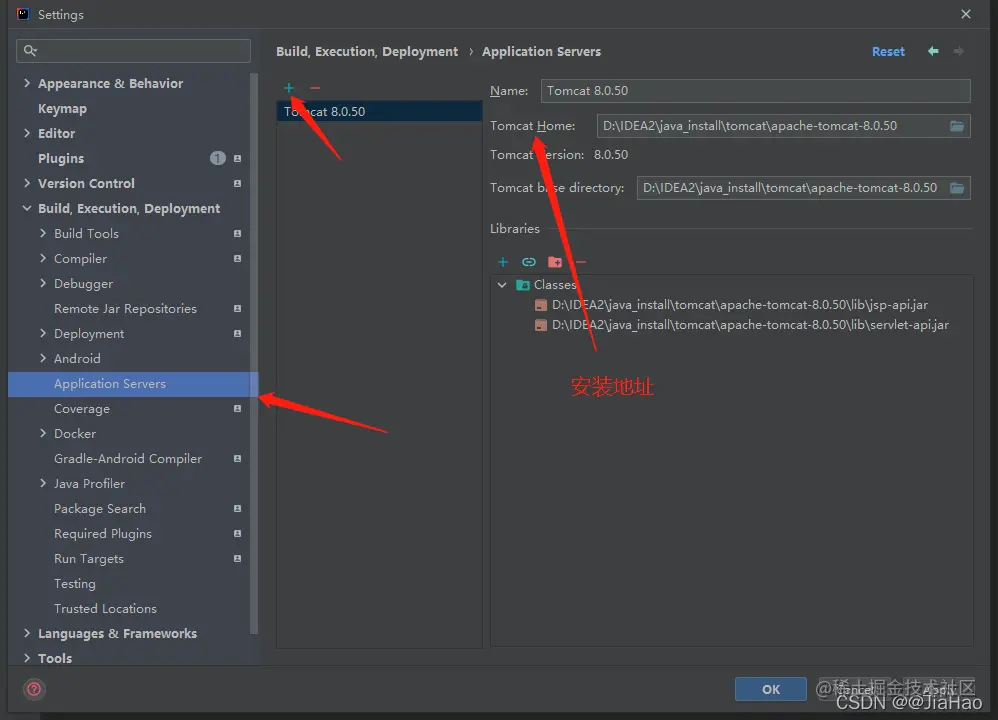This screenshot has width=998, height=720.
Task: Click project-level icon beside Deployment
Action: [237, 334]
